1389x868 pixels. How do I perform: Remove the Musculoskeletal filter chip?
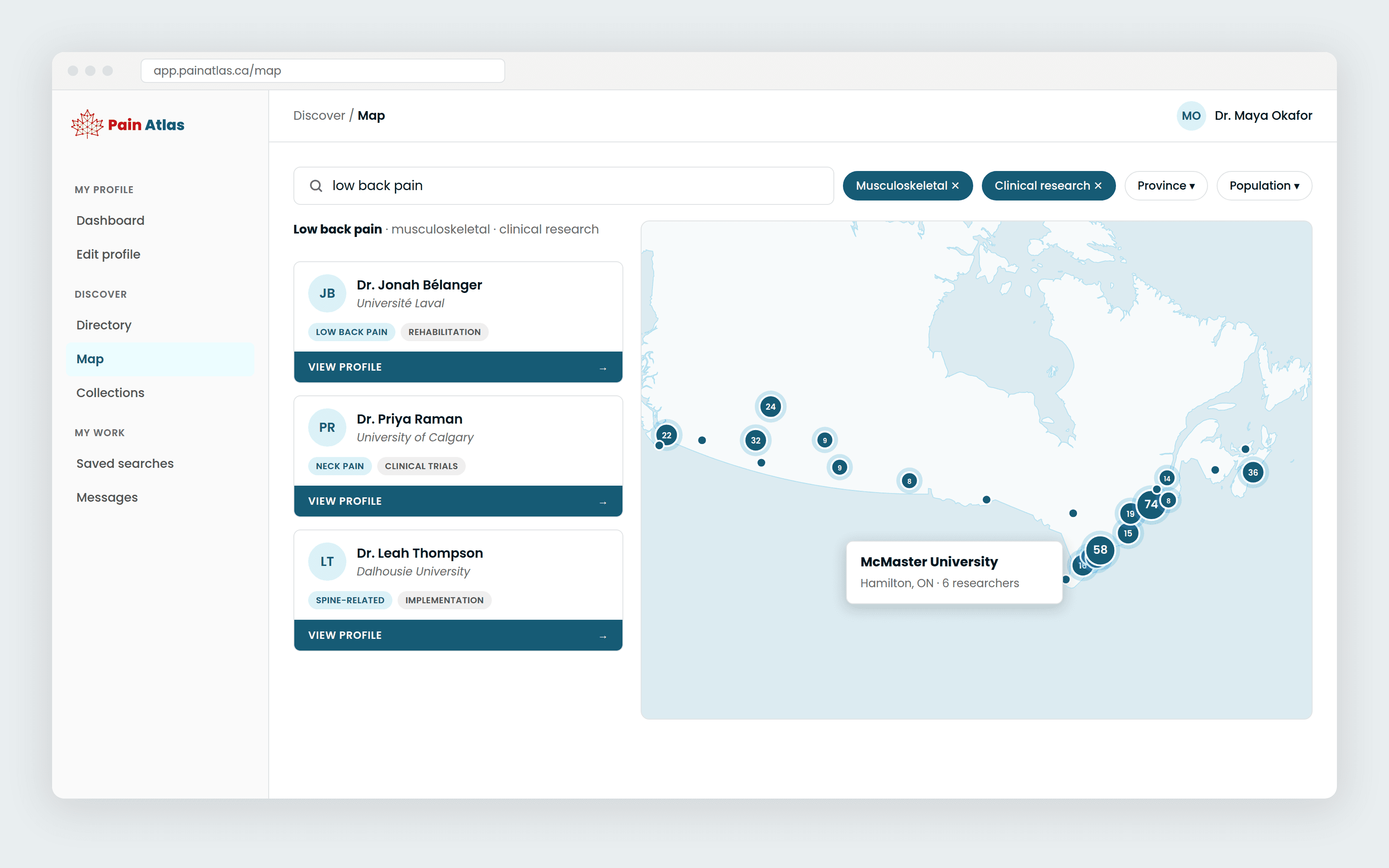(x=955, y=186)
